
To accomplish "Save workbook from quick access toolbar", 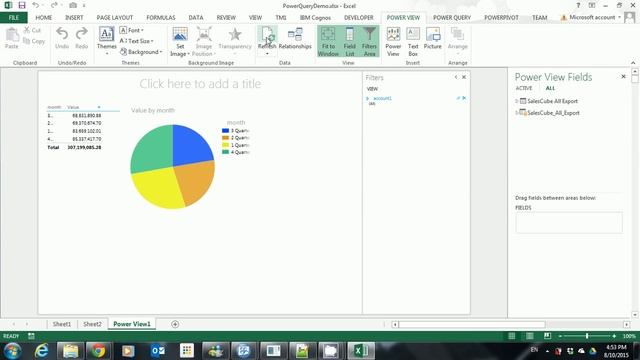I will tap(22, 5).
